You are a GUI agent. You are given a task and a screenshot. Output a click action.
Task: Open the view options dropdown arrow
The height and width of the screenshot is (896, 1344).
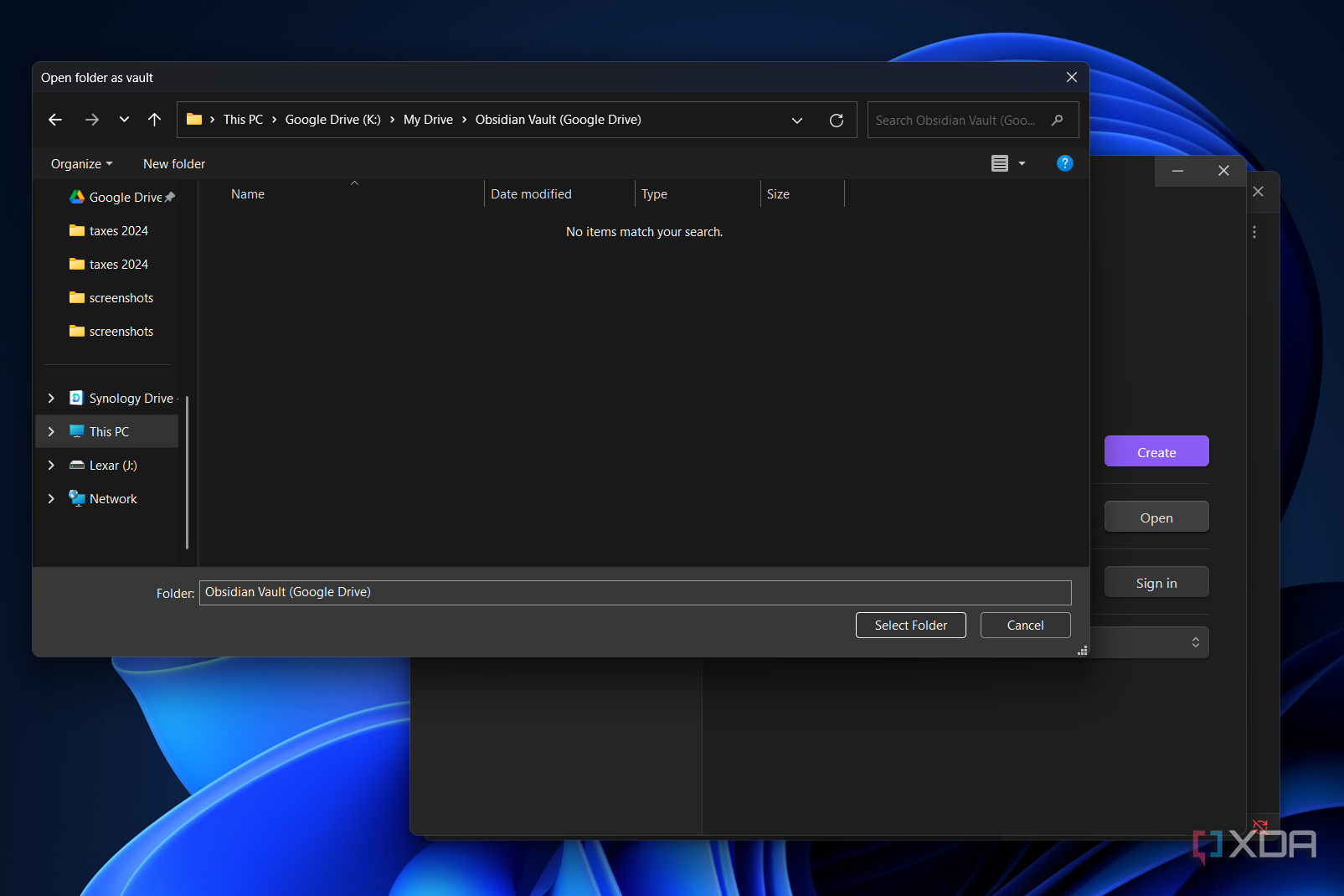[x=1022, y=163]
